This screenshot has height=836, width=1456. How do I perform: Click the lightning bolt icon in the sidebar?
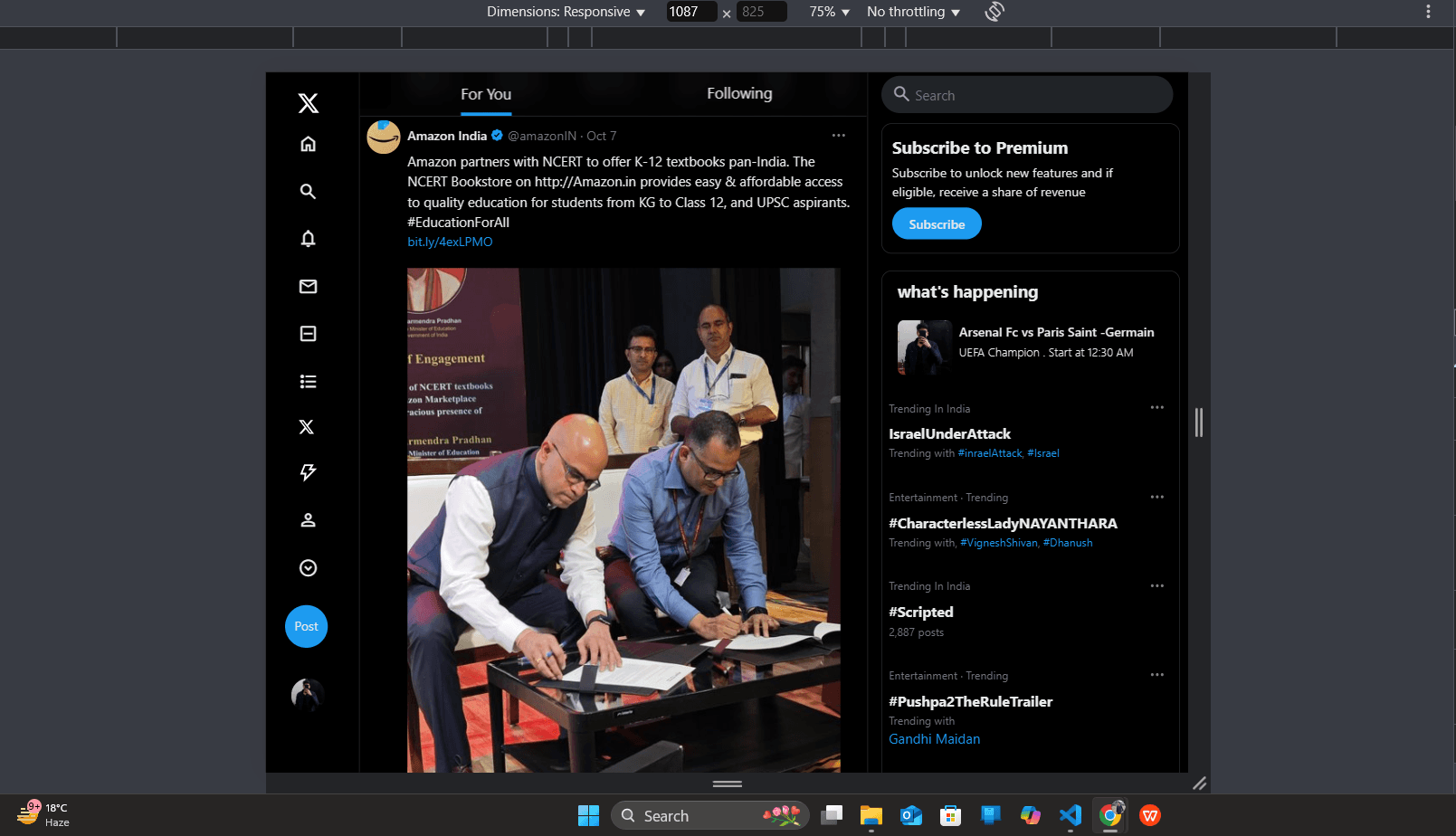point(309,472)
